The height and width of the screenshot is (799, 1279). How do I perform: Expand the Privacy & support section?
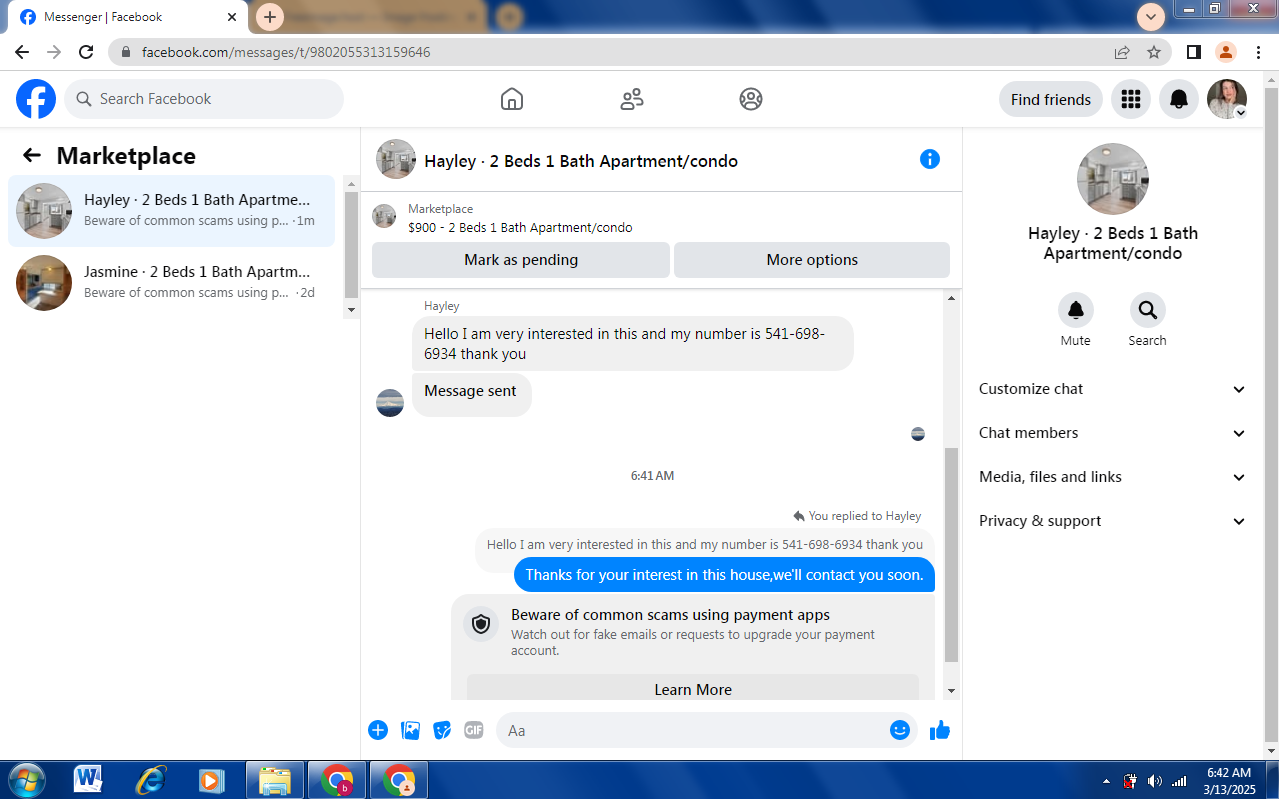pos(1112,521)
